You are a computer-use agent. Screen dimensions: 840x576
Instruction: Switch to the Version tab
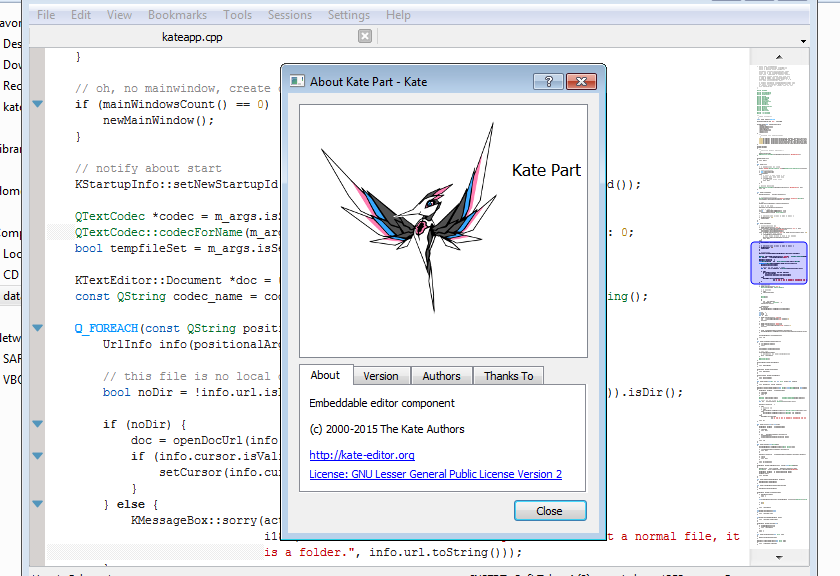point(380,376)
